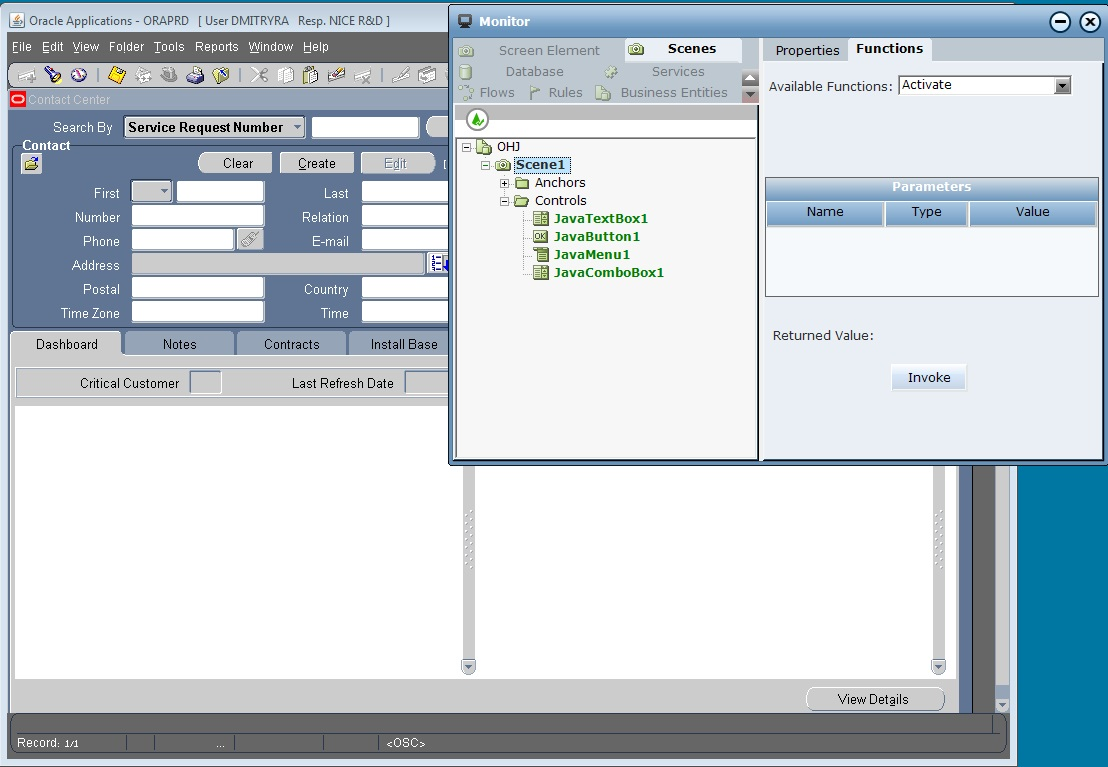Viewport: 1108px width, 767px height.
Task: Click the JavaTextBox1 control icon in tree
Action: click(x=541, y=218)
